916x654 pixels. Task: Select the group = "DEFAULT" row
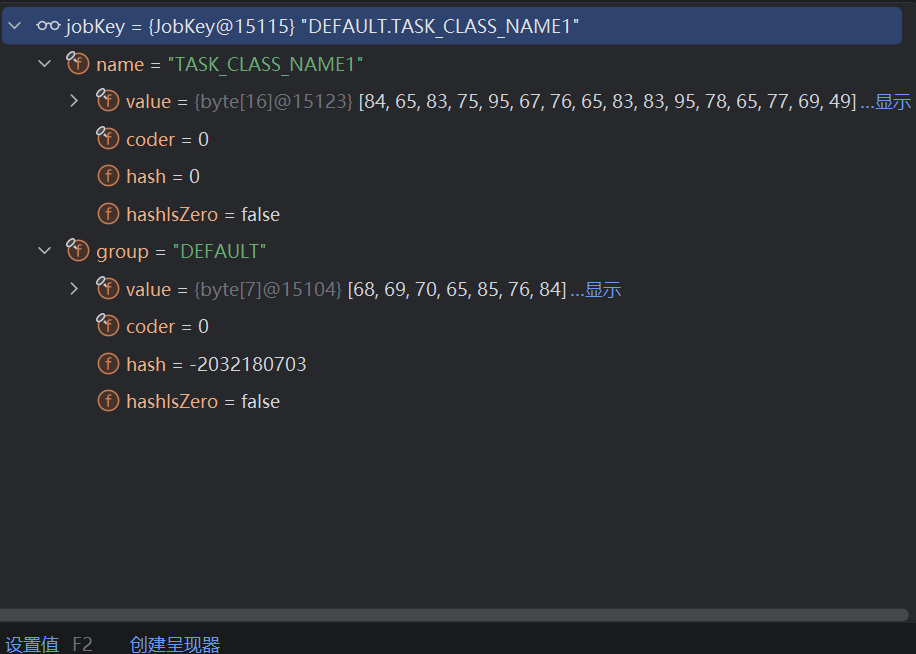point(452,251)
